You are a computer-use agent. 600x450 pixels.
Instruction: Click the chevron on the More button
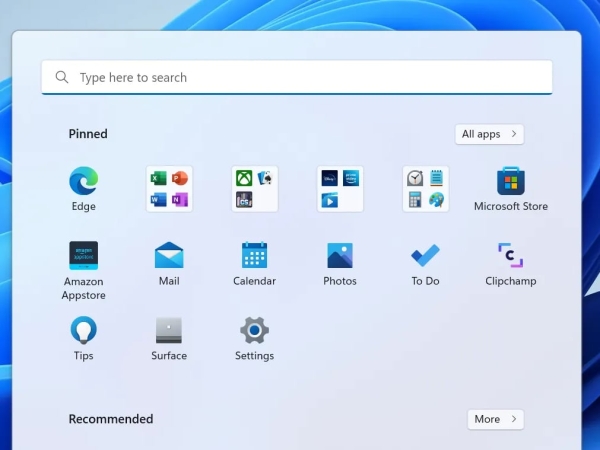coord(514,419)
